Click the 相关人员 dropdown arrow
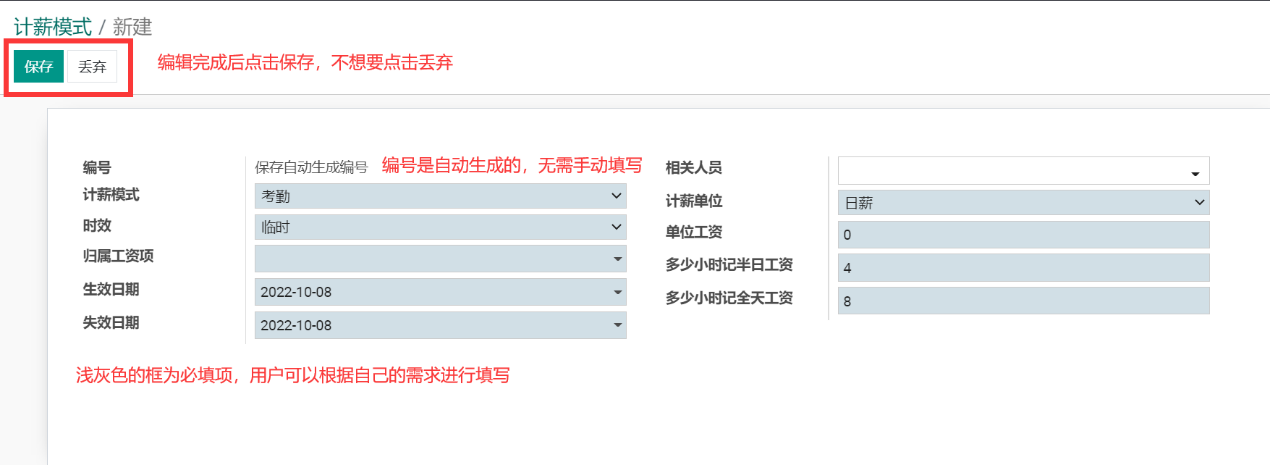 point(1195,173)
